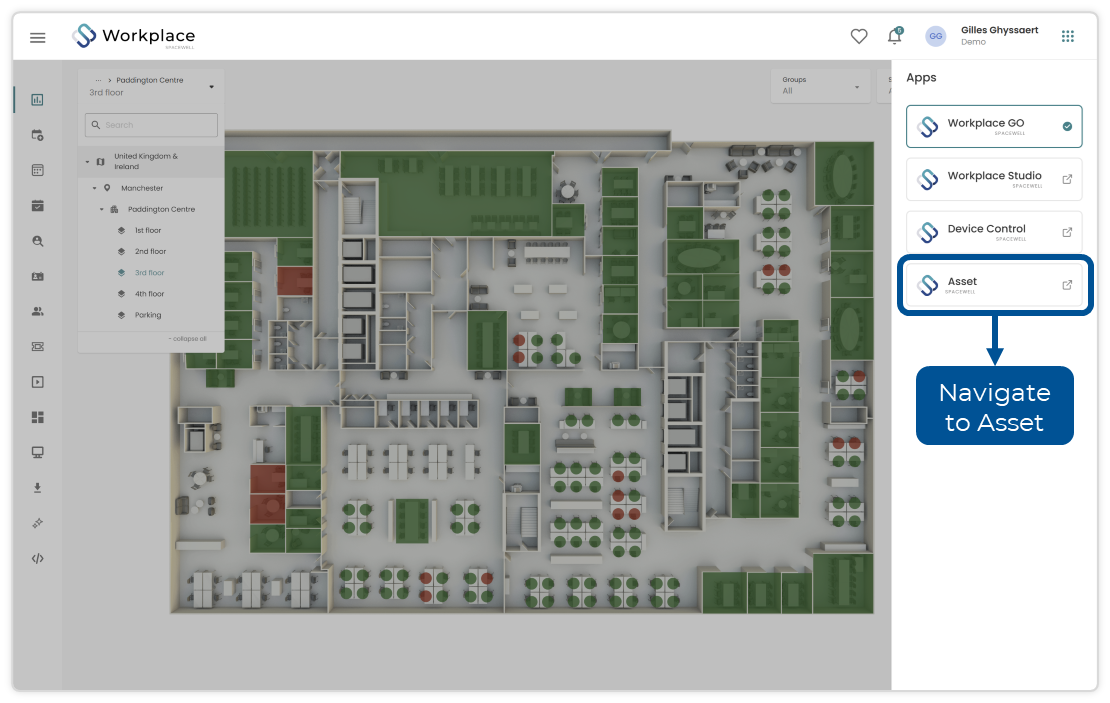Open the ticket icon in sidebar
Screen dimensions: 1110x703
[x=38, y=346]
